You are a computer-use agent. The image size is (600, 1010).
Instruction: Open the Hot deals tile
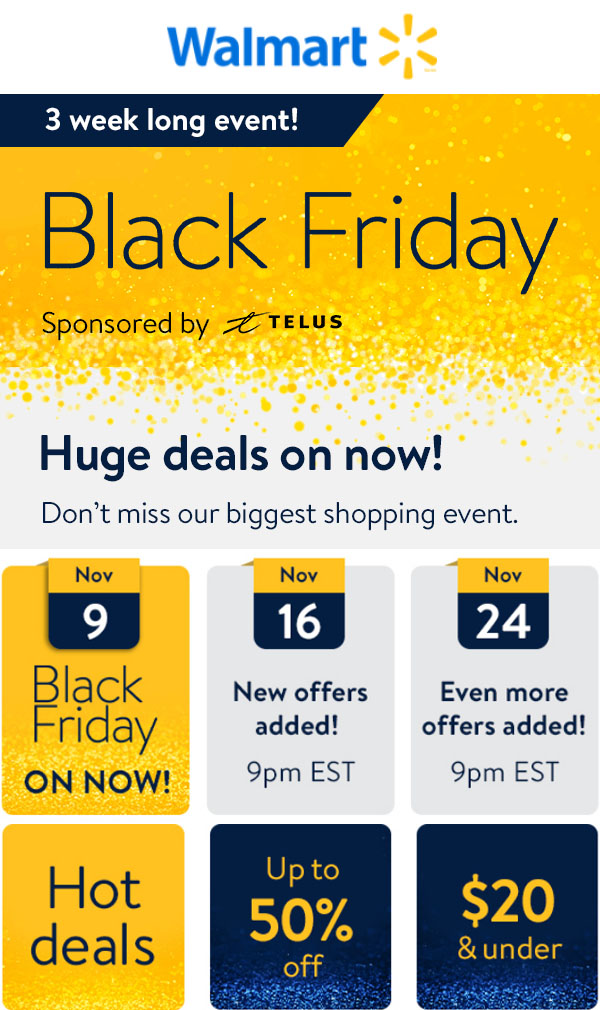point(94,916)
